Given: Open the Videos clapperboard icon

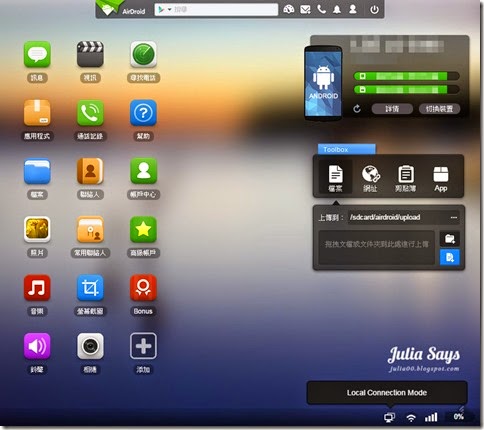Looking at the screenshot, I should point(90,54).
